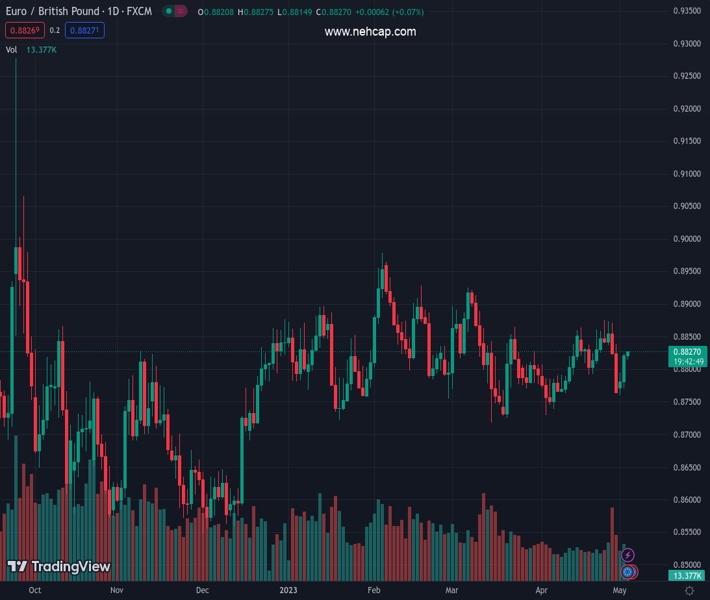
Task: Click the red sell price 0.88269 button
Action: pyautogui.click(x=24, y=30)
